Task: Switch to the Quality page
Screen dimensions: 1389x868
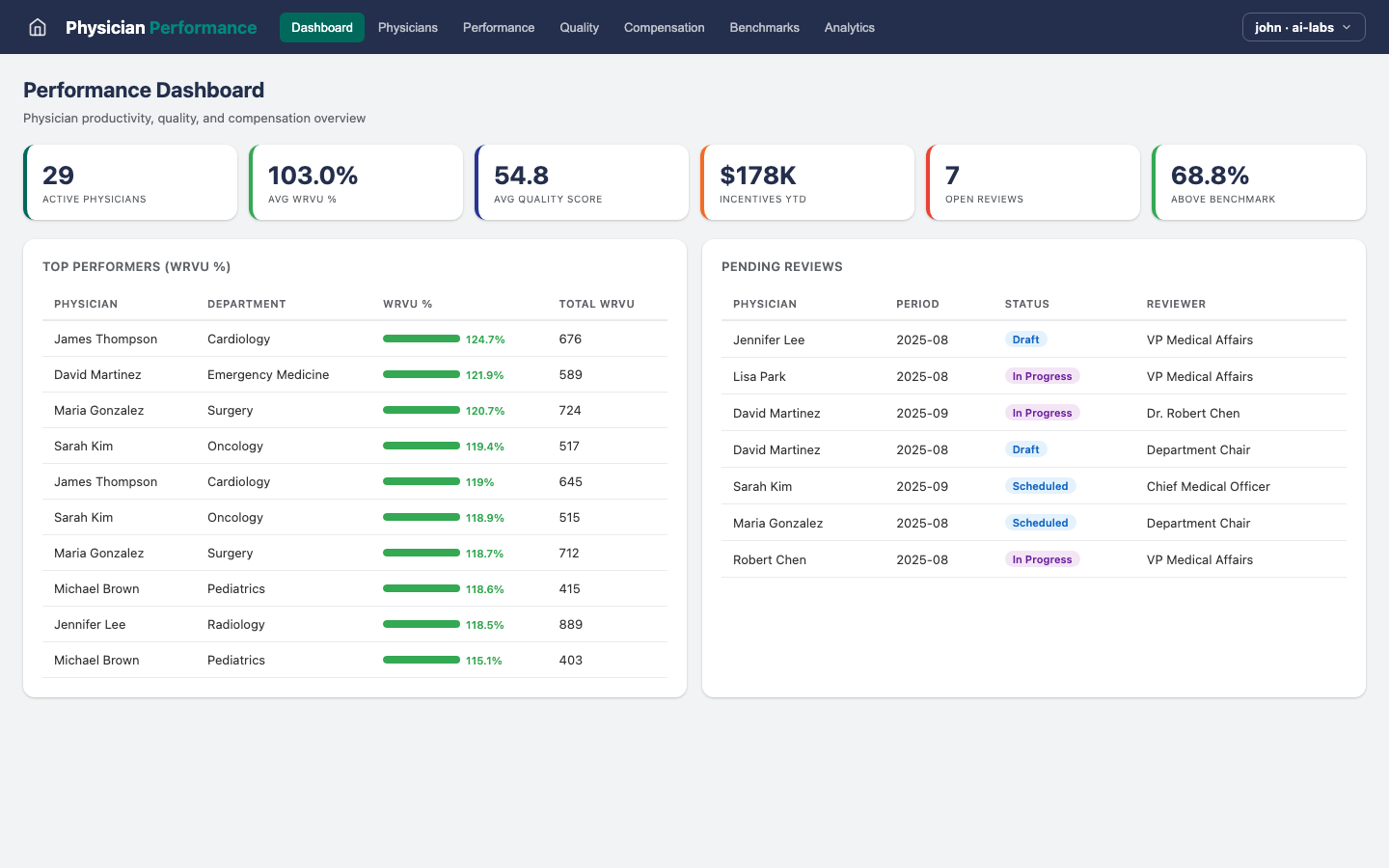Action: (x=579, y=27)
